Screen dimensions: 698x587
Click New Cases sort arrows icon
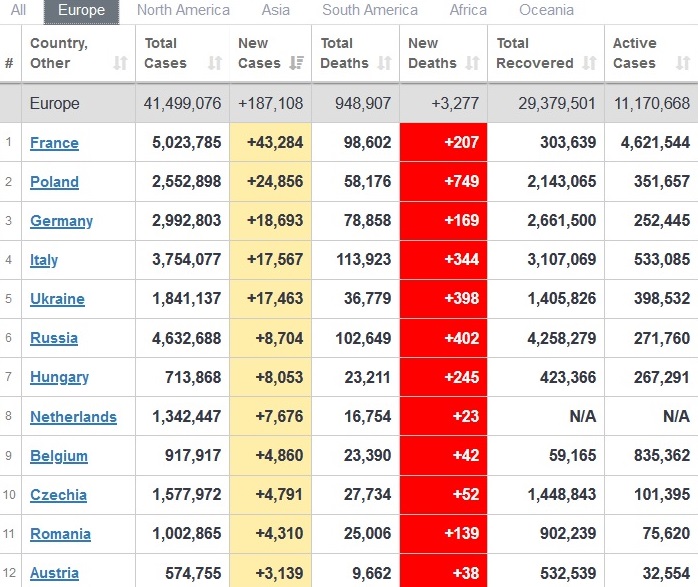point(297,63)
